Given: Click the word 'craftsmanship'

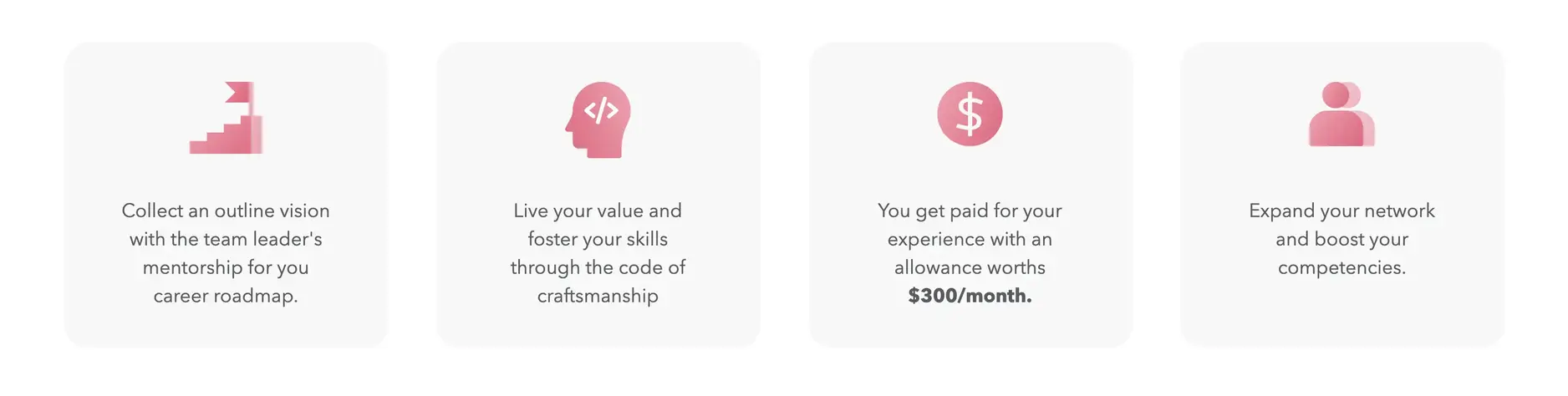Looking at the screenshot, I should tap(598, 296).
